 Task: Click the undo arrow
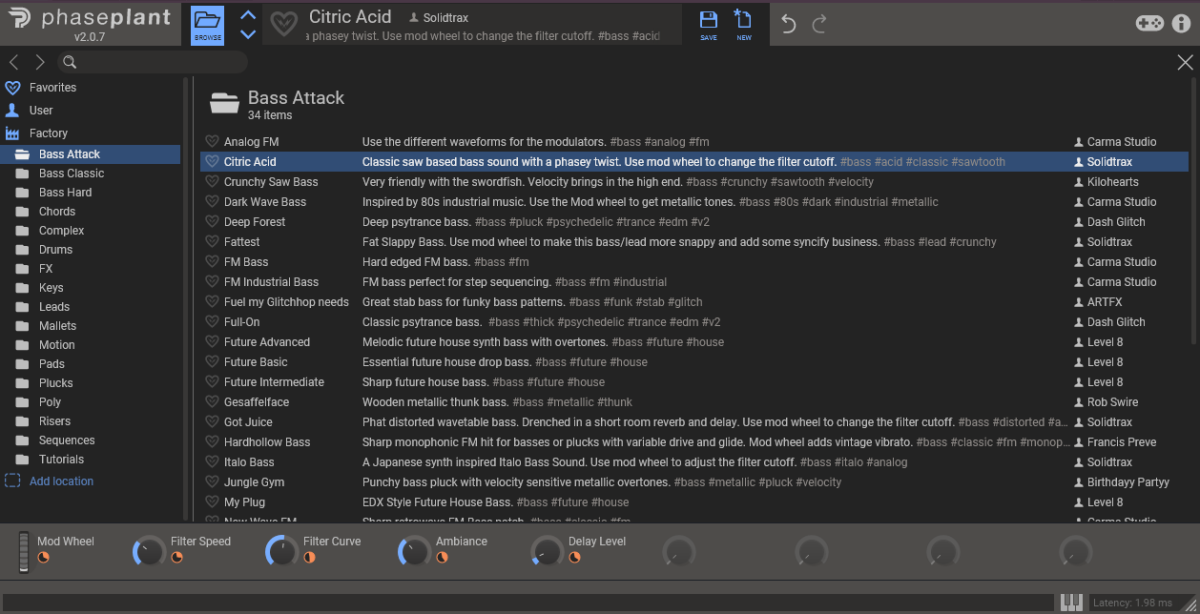[789, 24]
